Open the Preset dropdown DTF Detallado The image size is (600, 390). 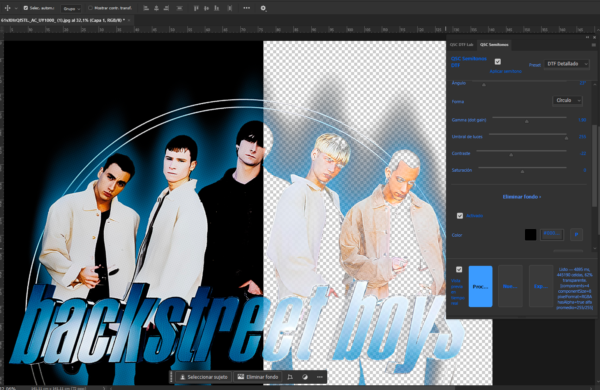[x=567, y=64]
